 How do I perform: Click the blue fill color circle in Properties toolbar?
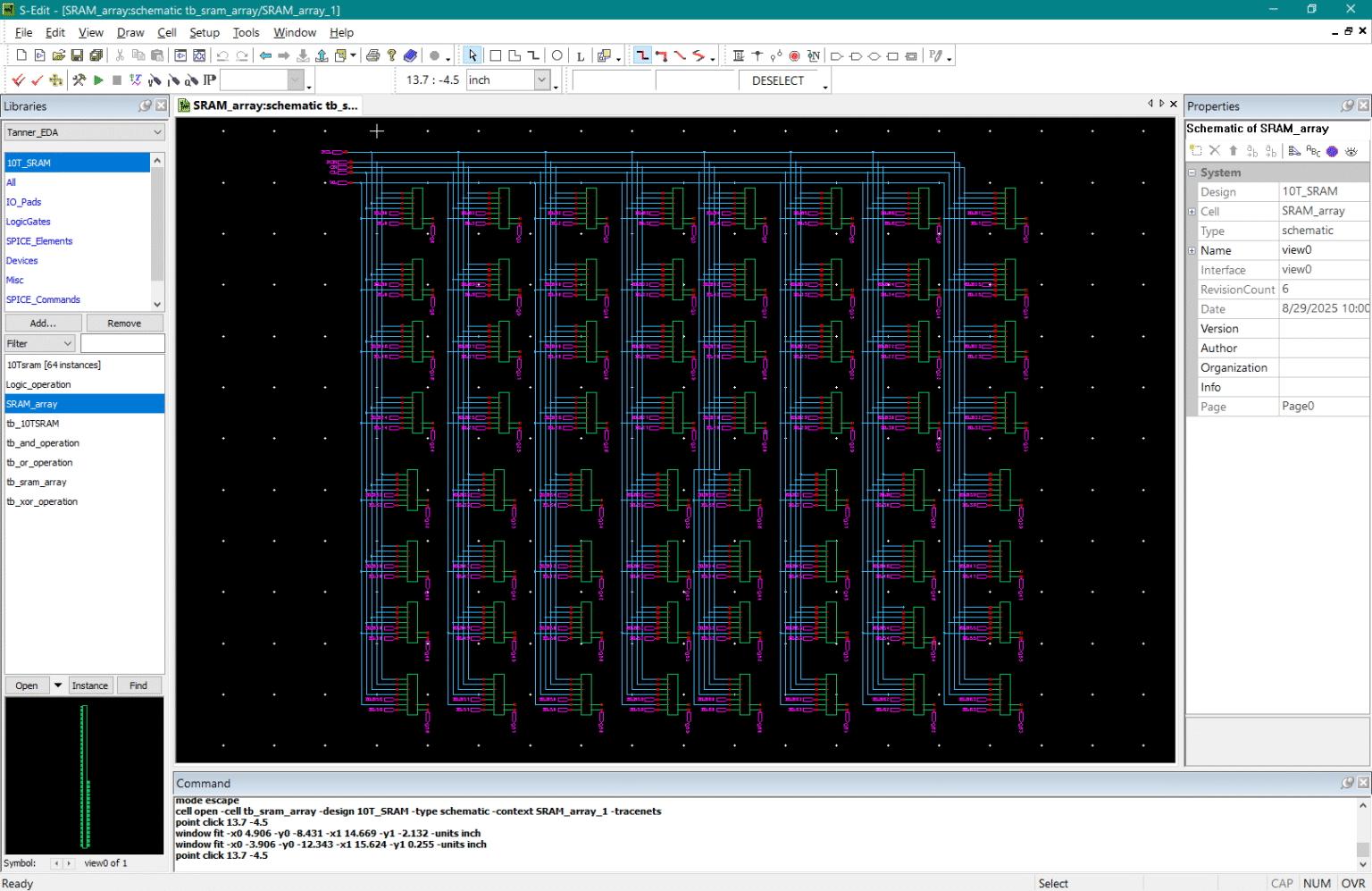click(x=1332, y=152)
